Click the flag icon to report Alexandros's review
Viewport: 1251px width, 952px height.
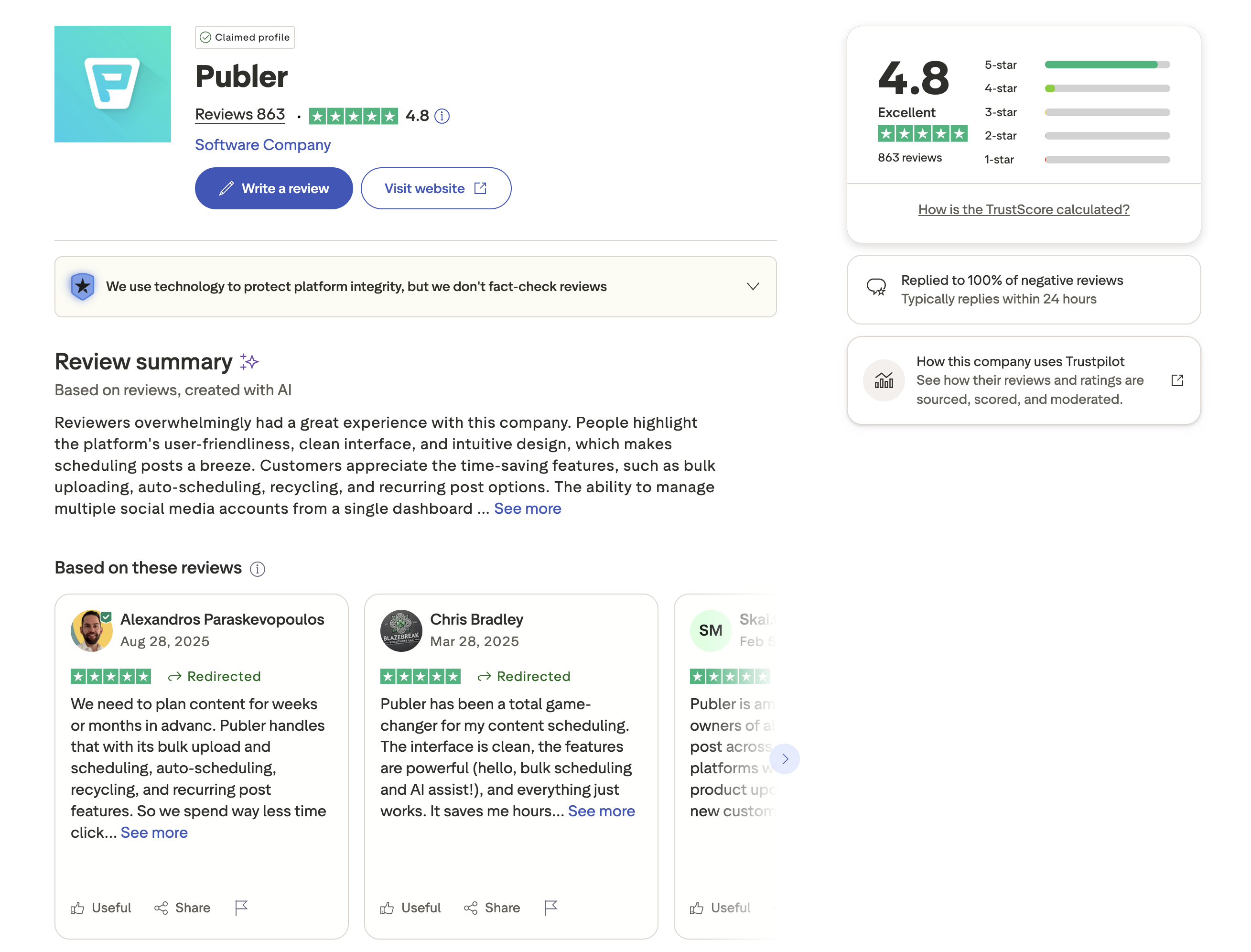tap(241, 907)
